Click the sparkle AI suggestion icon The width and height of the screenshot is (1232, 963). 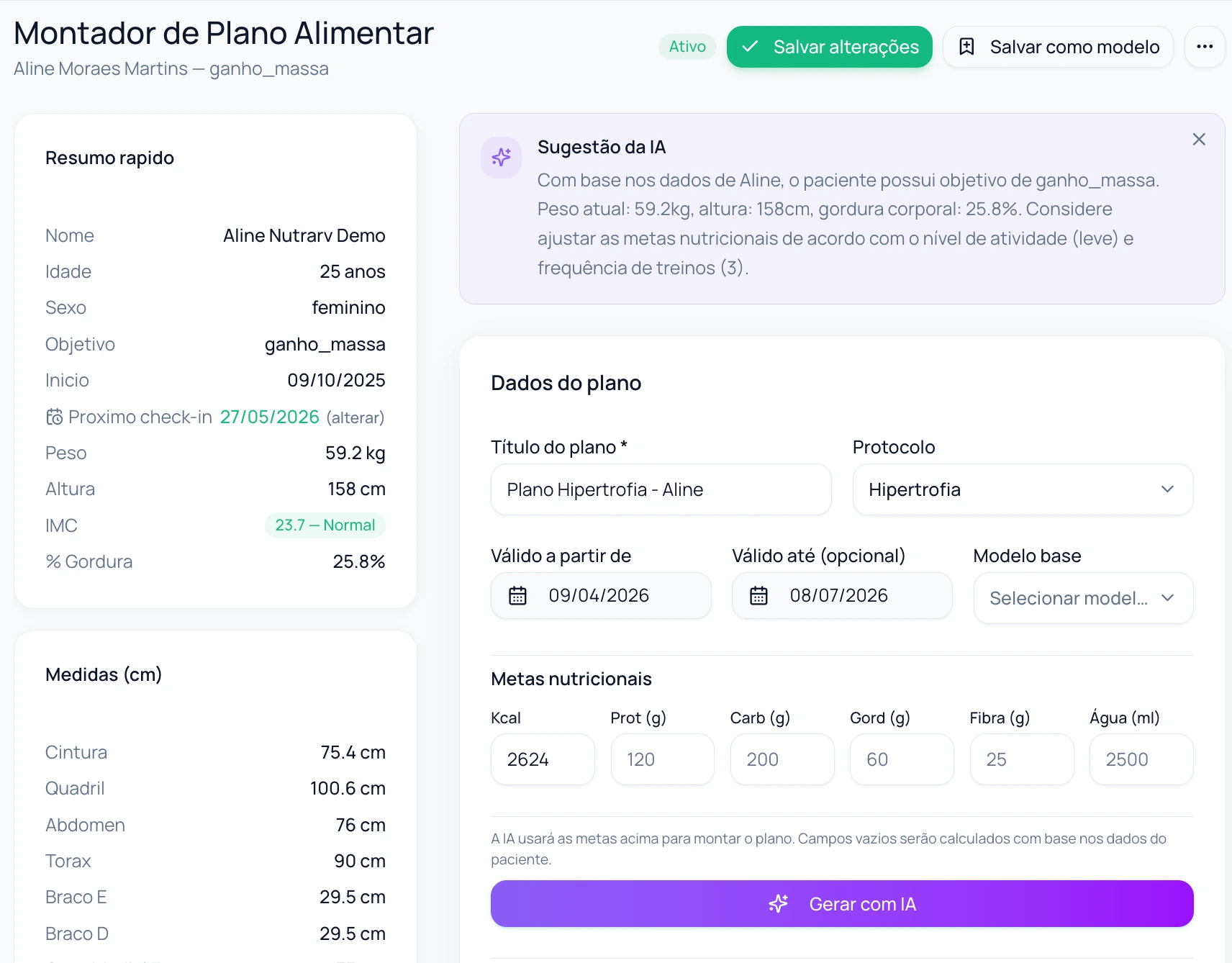[502, 158]
